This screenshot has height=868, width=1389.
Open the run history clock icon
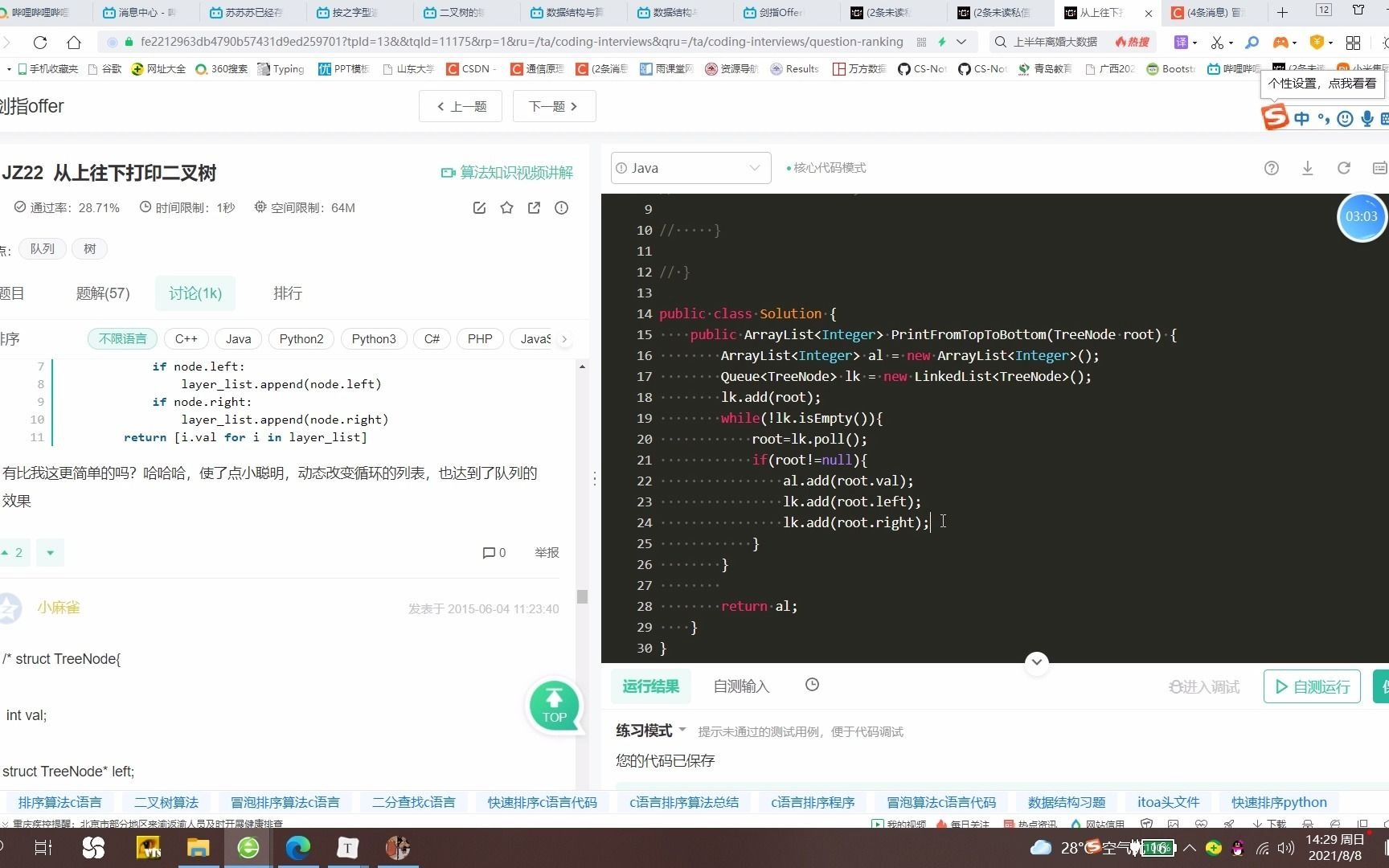812,685
